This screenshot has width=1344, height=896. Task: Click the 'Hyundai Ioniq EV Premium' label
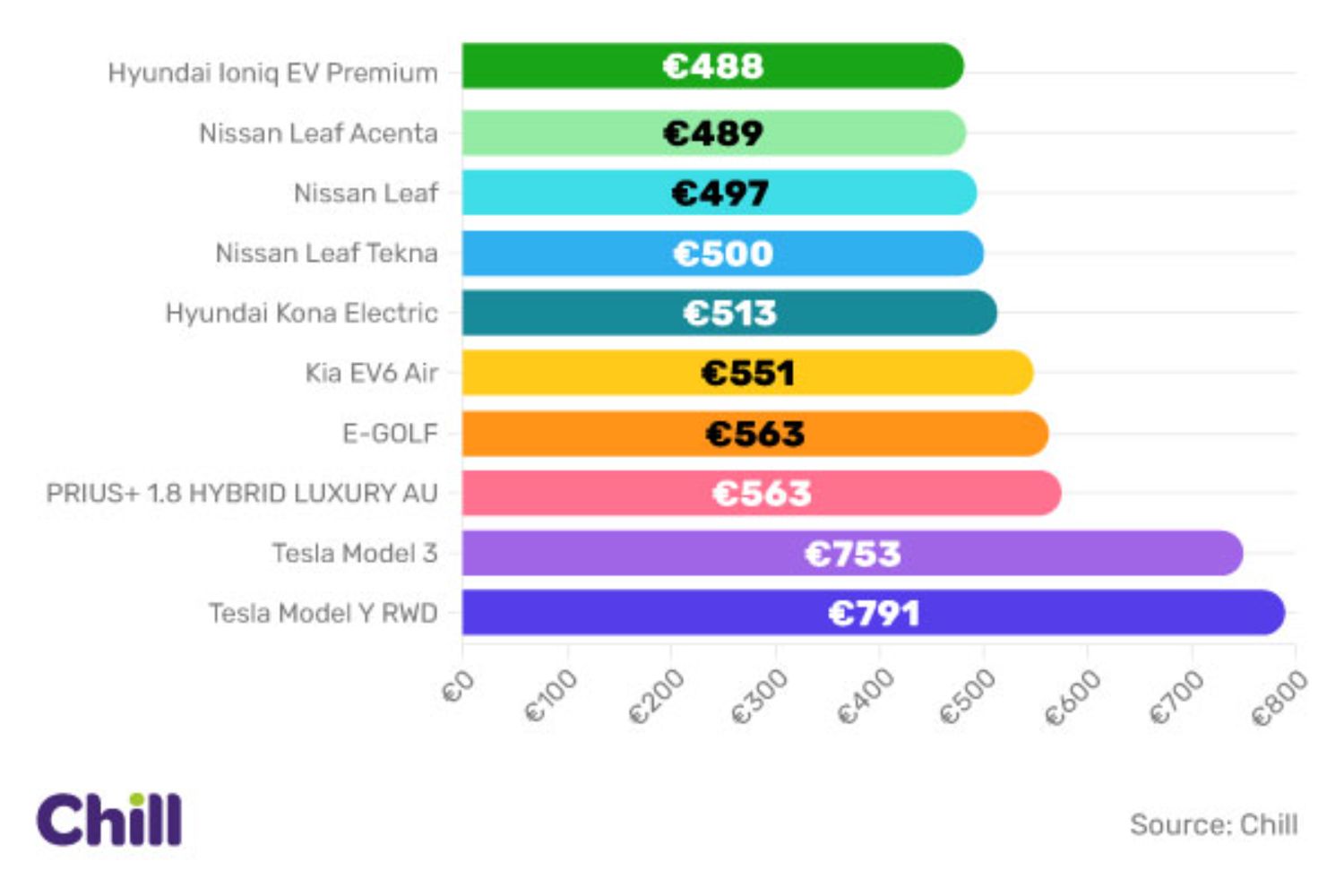[273, 73]
